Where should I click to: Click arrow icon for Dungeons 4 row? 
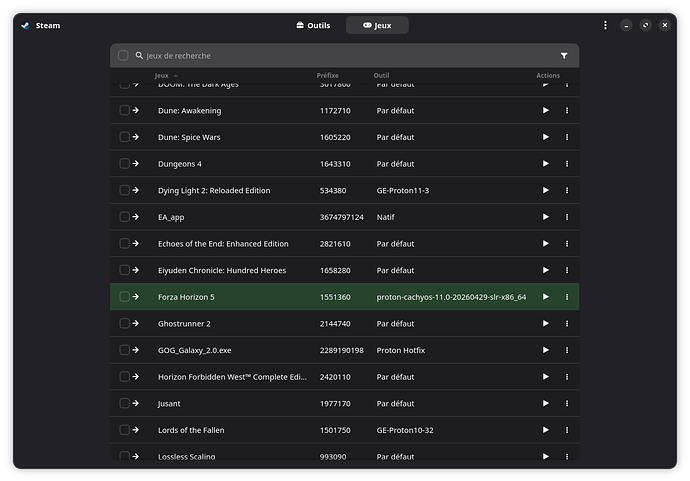(x=136, y=163)
